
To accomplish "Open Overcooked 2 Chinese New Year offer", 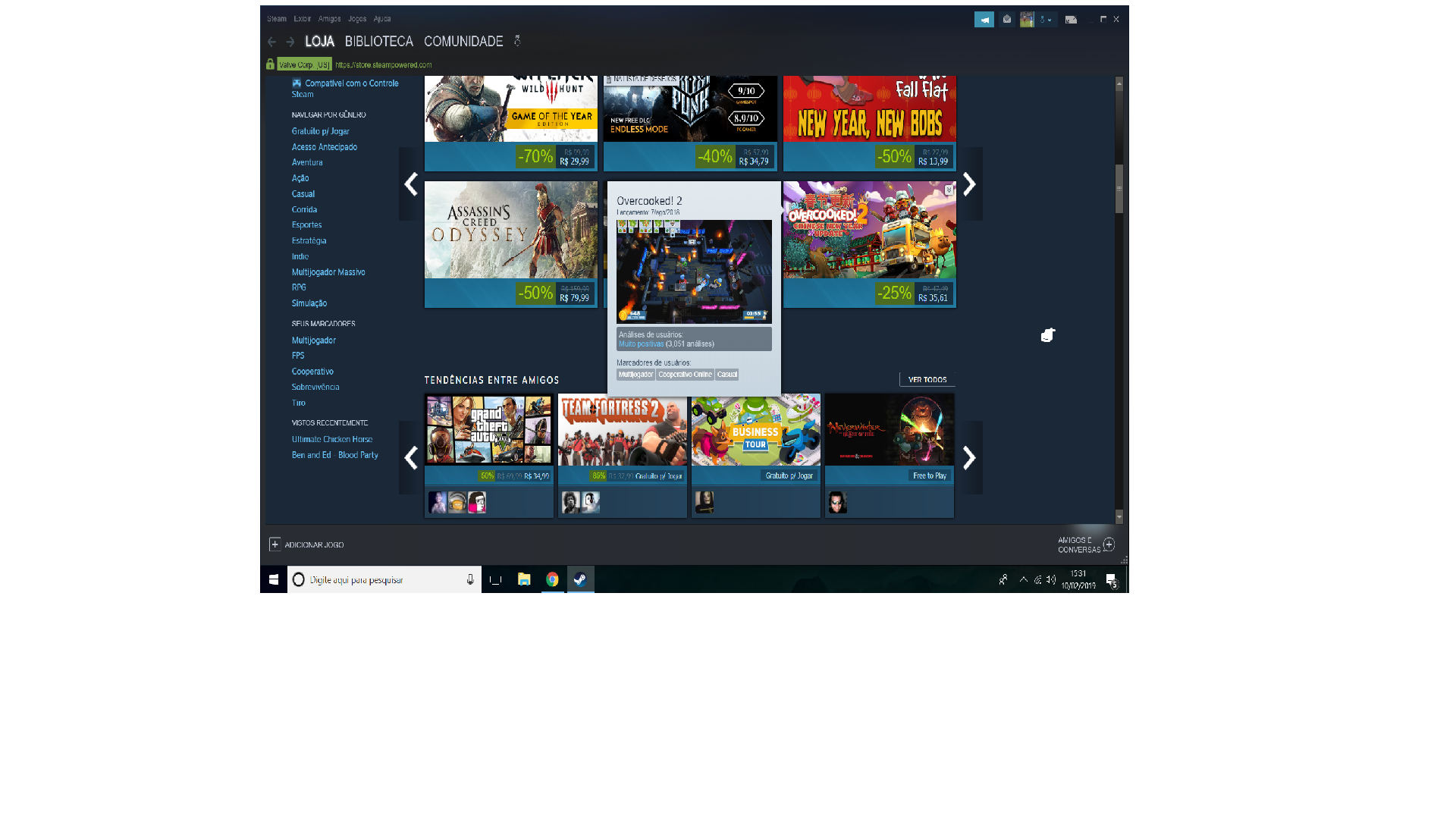I will click(869, 244).
